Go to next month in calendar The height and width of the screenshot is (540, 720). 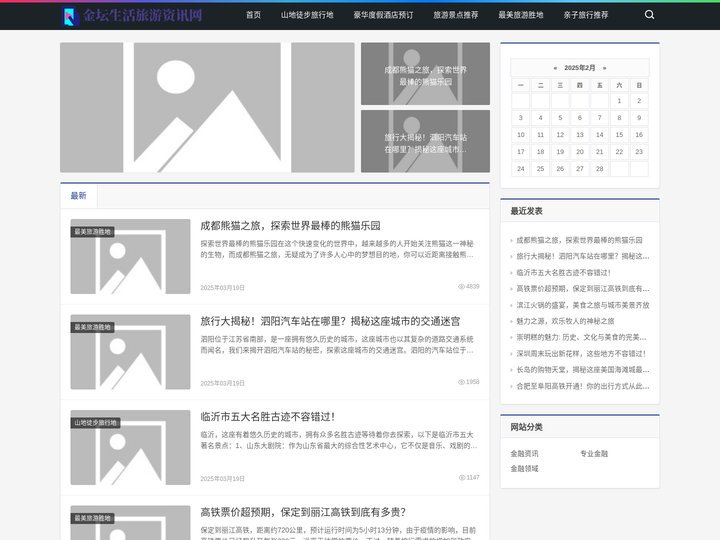point(604,68)
